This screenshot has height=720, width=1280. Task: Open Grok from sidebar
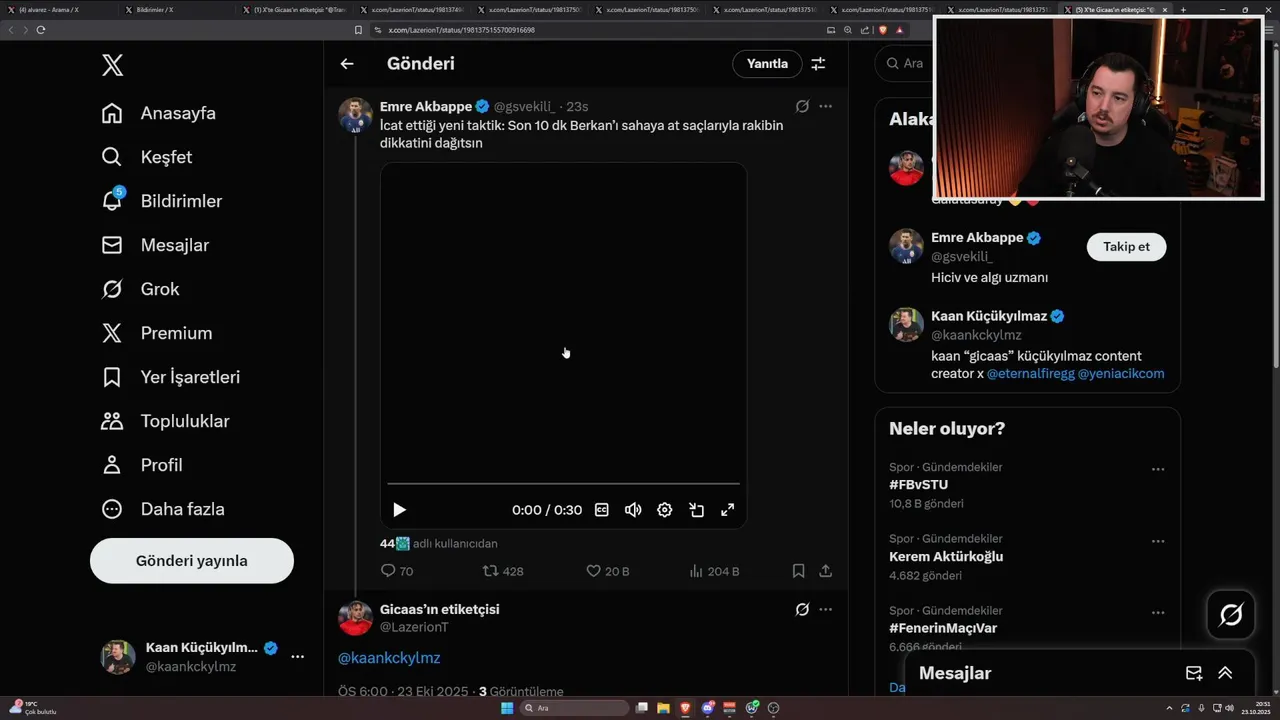(x=141, y=289)
